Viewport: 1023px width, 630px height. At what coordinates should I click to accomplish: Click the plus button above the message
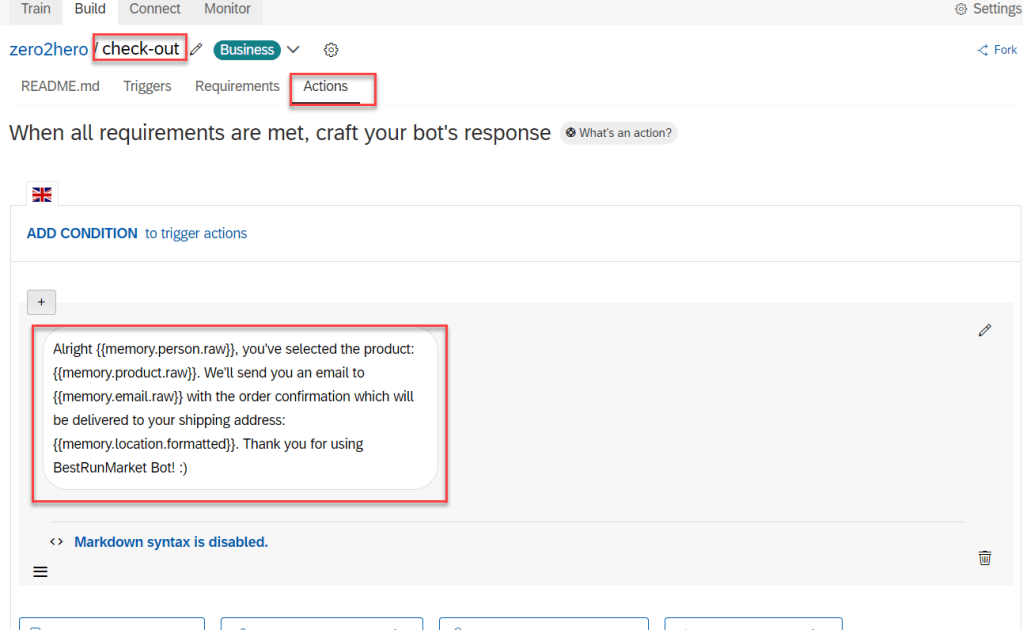pyautogui.click(x=41, y=302)
